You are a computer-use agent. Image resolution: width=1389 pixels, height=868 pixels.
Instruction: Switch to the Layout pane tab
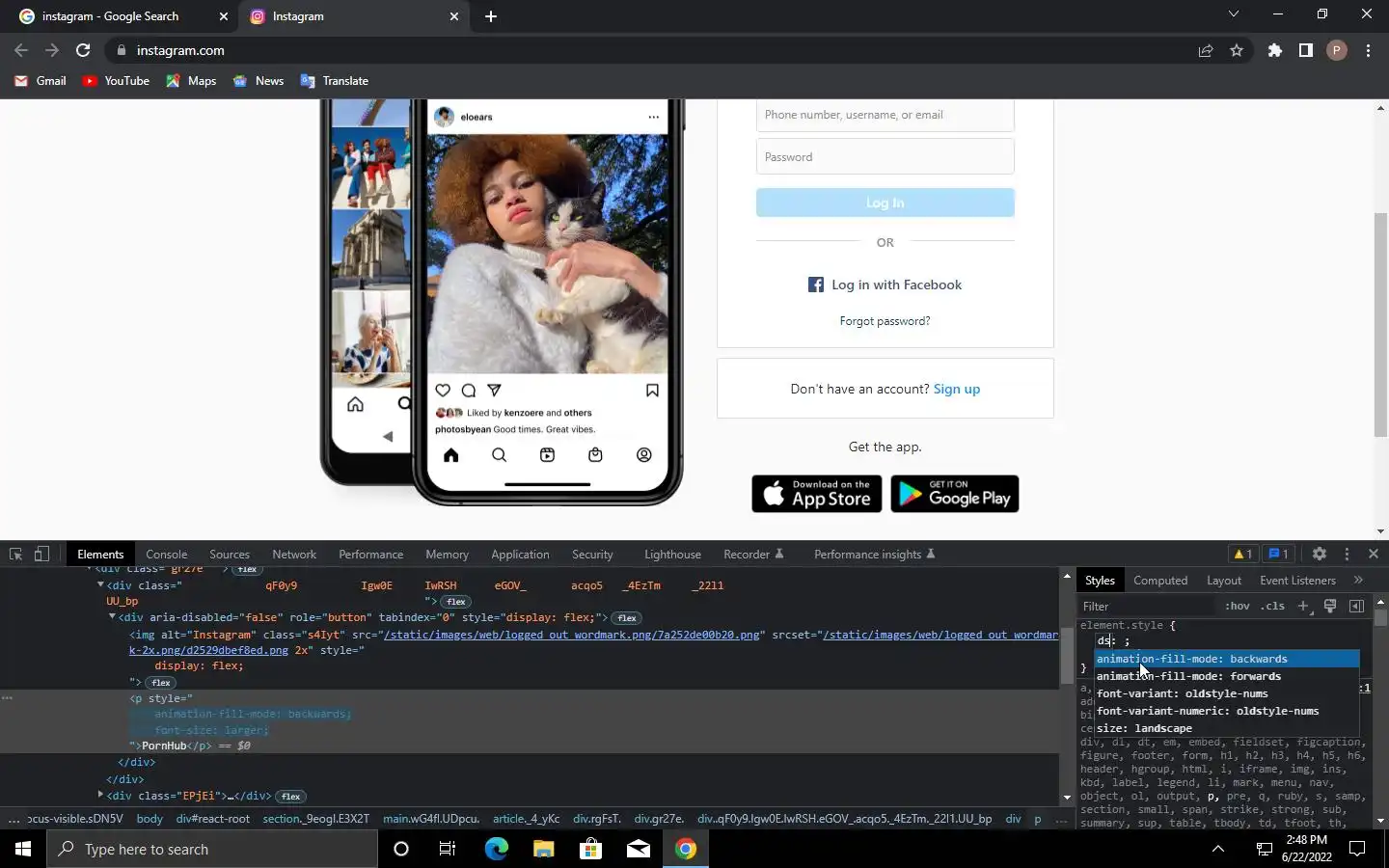click(1224, 580)
